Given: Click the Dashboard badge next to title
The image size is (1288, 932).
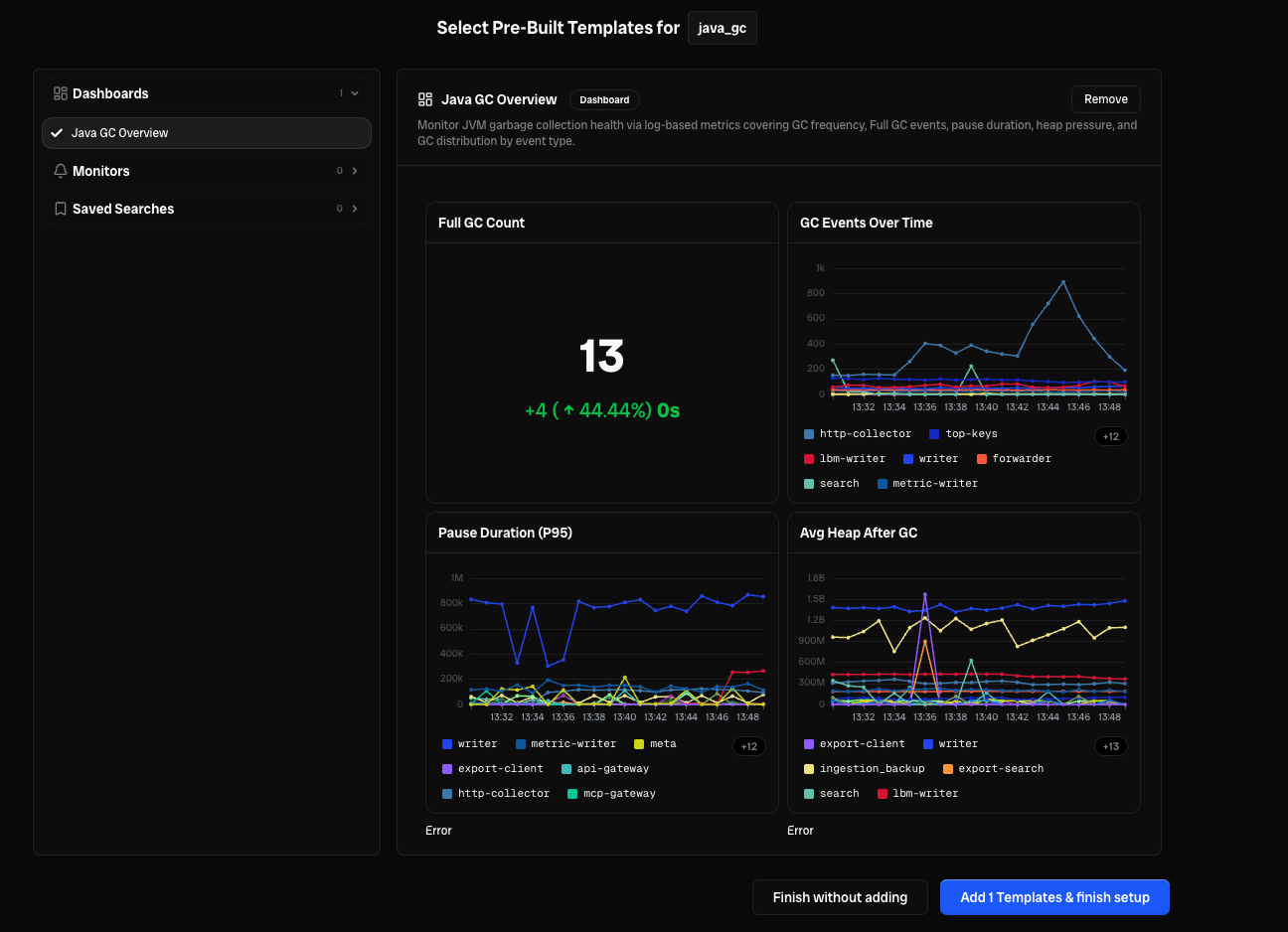Looking at the screenshot, I should coord(604,99).
